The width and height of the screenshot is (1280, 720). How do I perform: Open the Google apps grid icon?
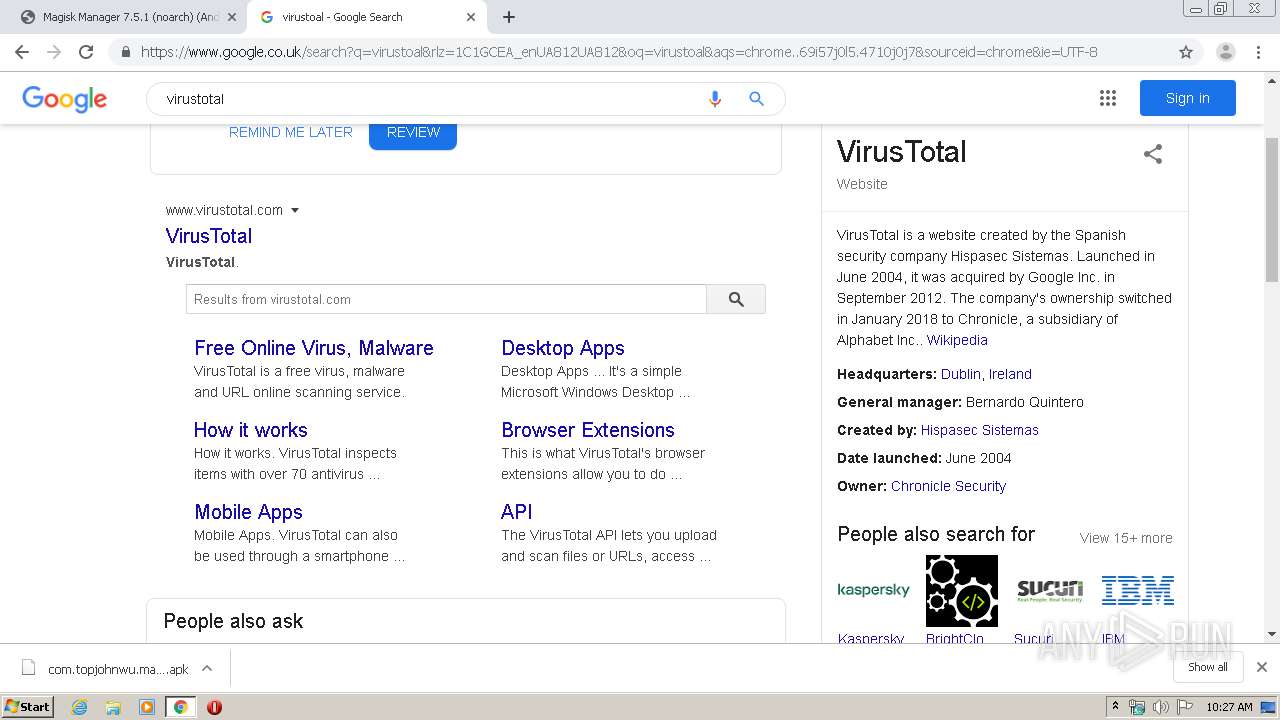point(1107,98)
